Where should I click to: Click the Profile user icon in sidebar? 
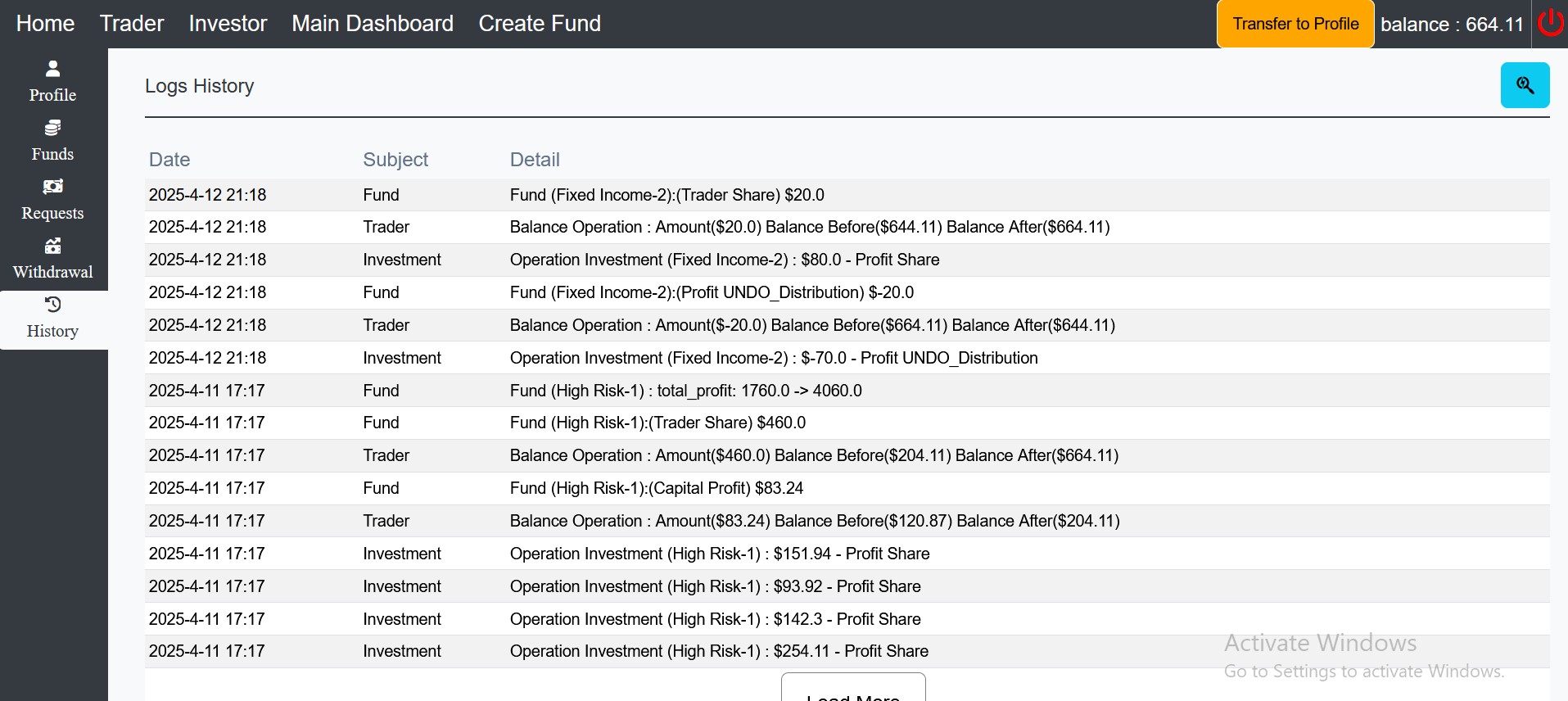point(52,69)
